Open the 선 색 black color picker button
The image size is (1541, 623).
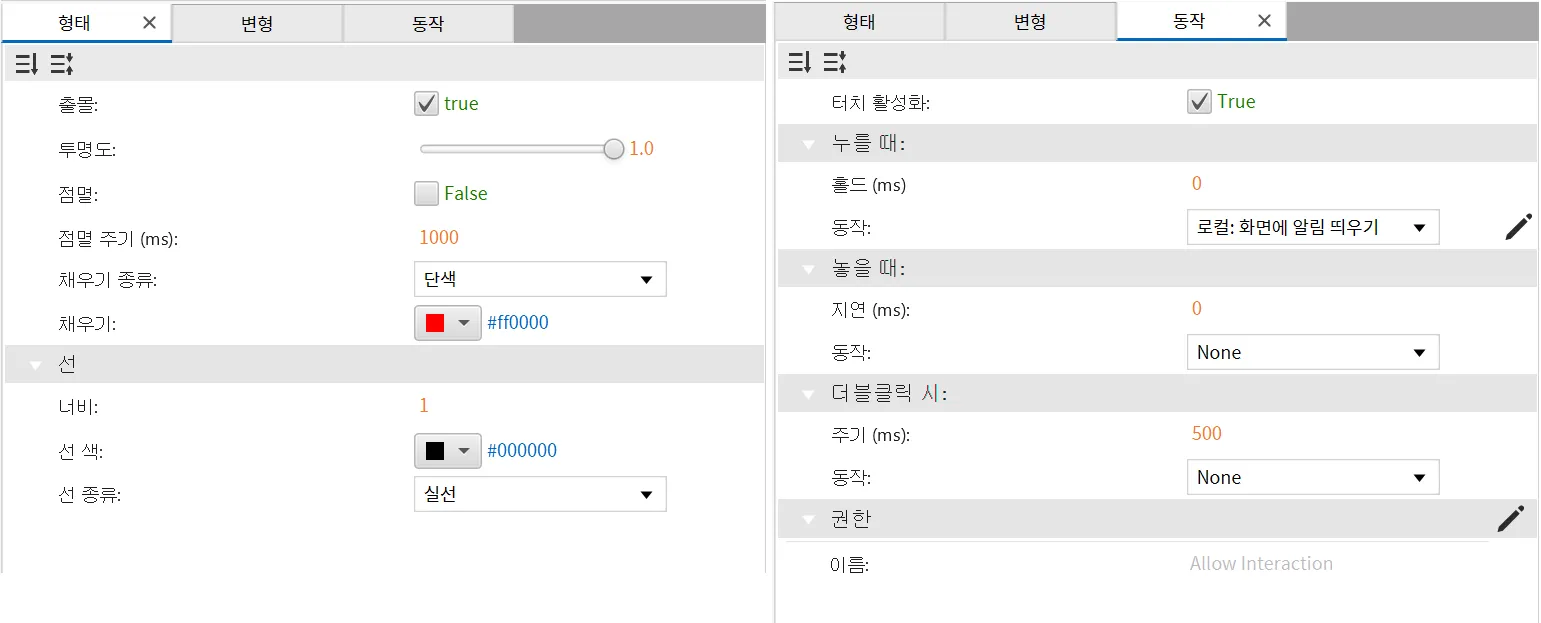coord(447,451)
